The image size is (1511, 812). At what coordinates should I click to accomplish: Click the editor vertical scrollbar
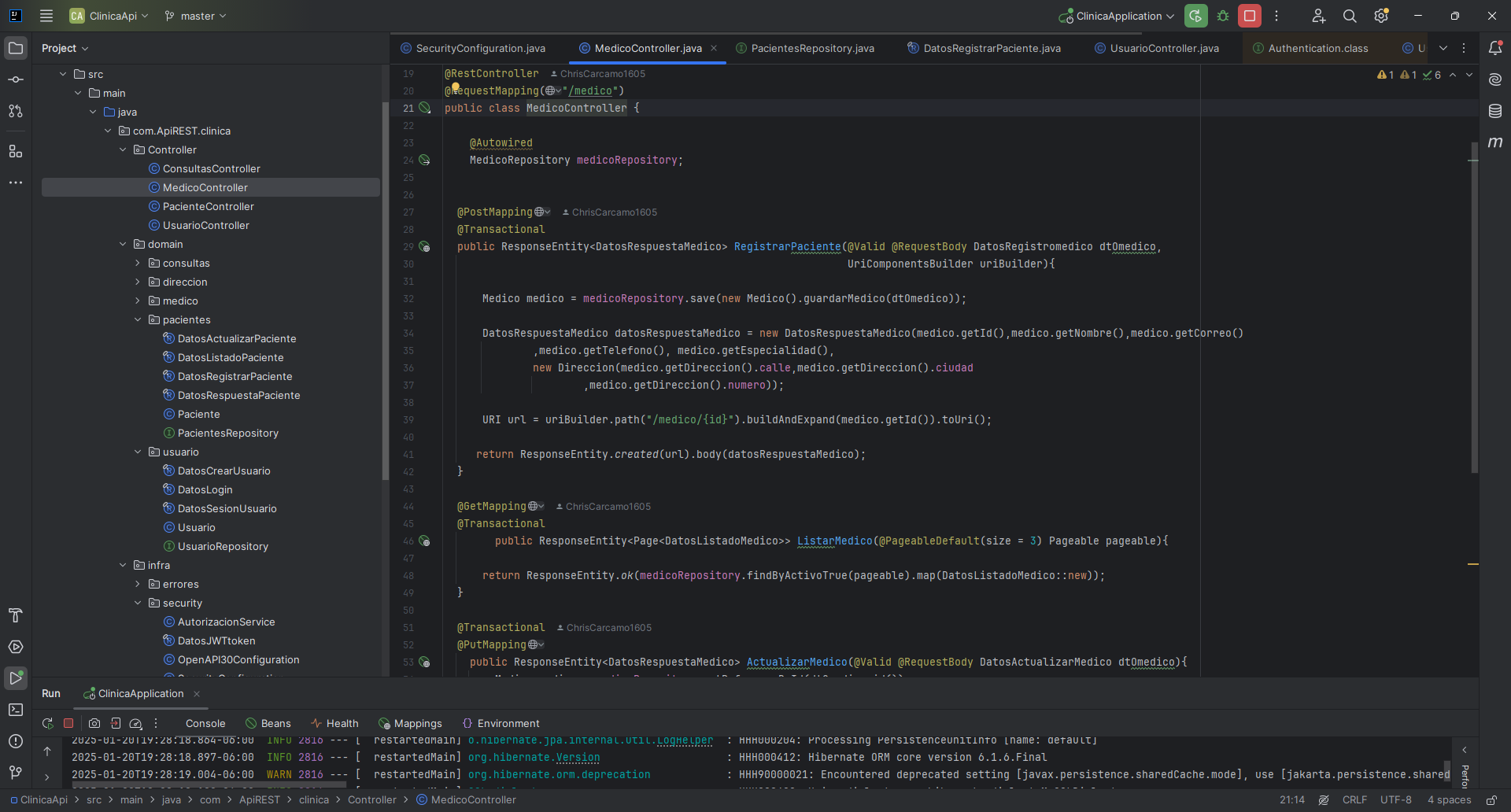[x=1474, y=307]
